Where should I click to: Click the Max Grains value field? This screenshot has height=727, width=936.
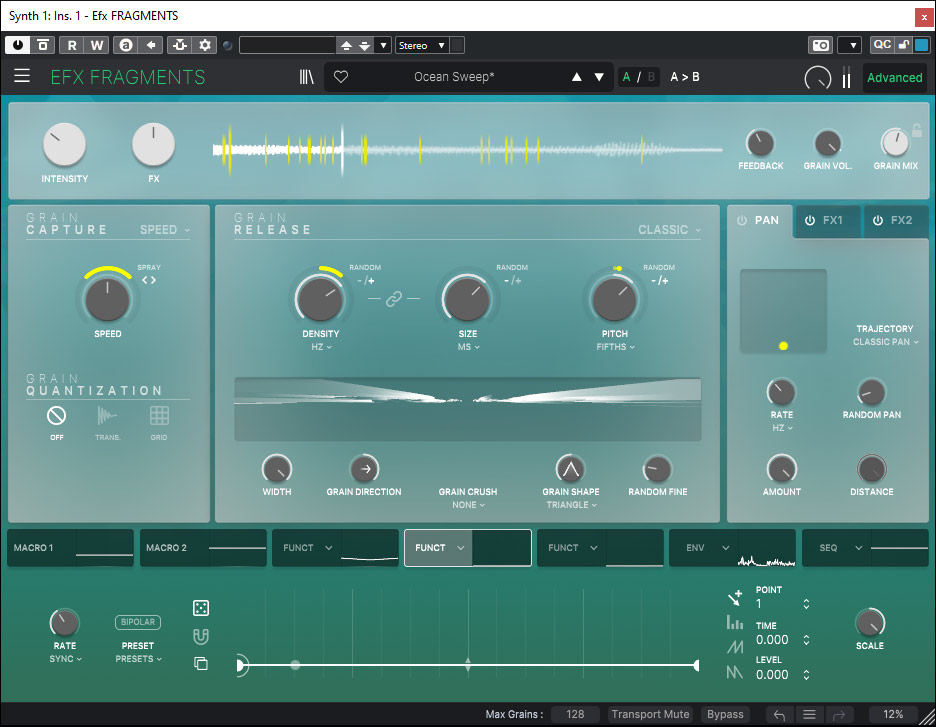point(575,714)
